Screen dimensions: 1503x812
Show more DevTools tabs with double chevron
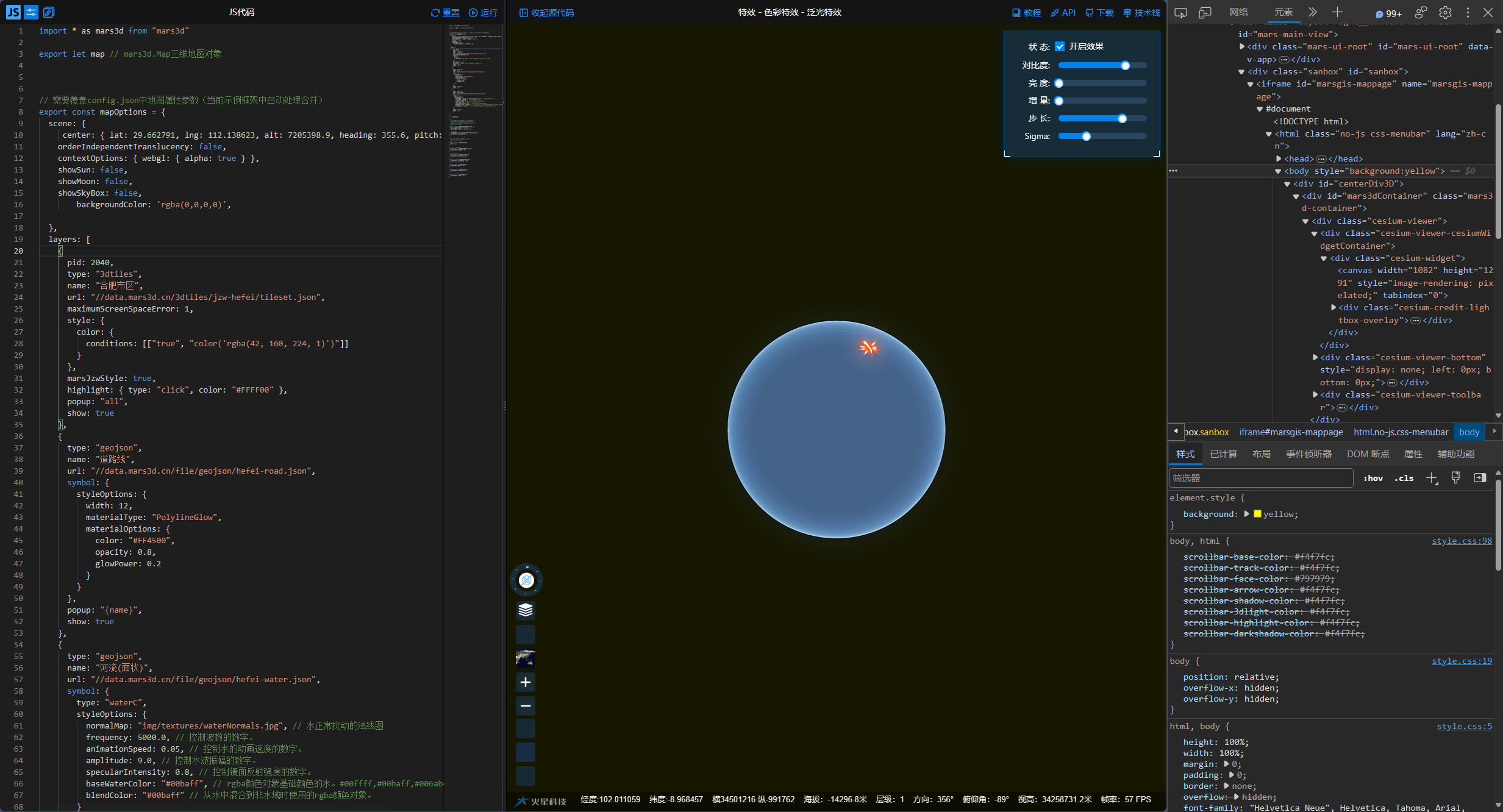pyautogui.click(x=1313, y=12)
